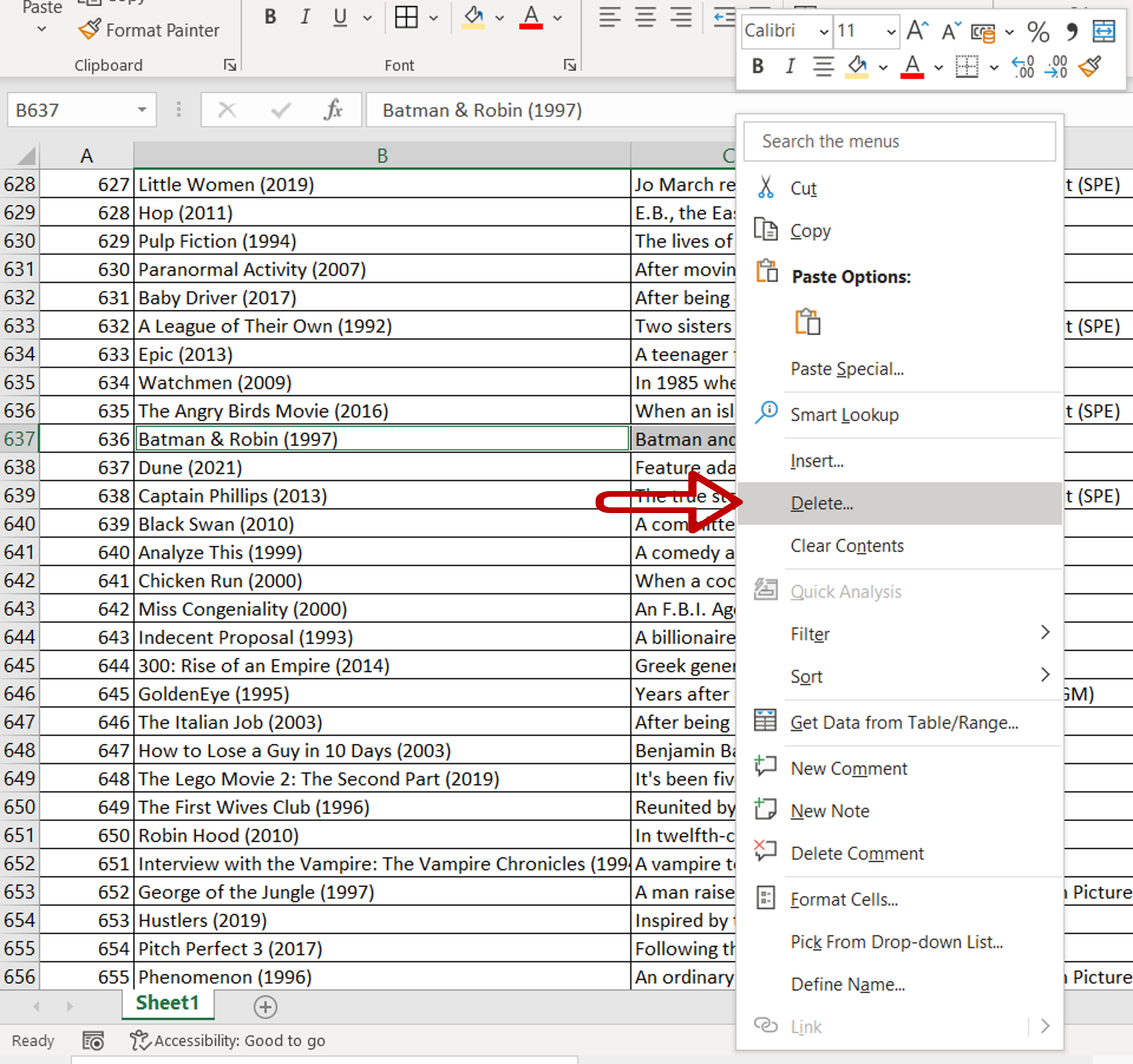Expand the Name Box dropdown arrow
Viewport: 1133px width, 1064px height.
click(142, 109)
